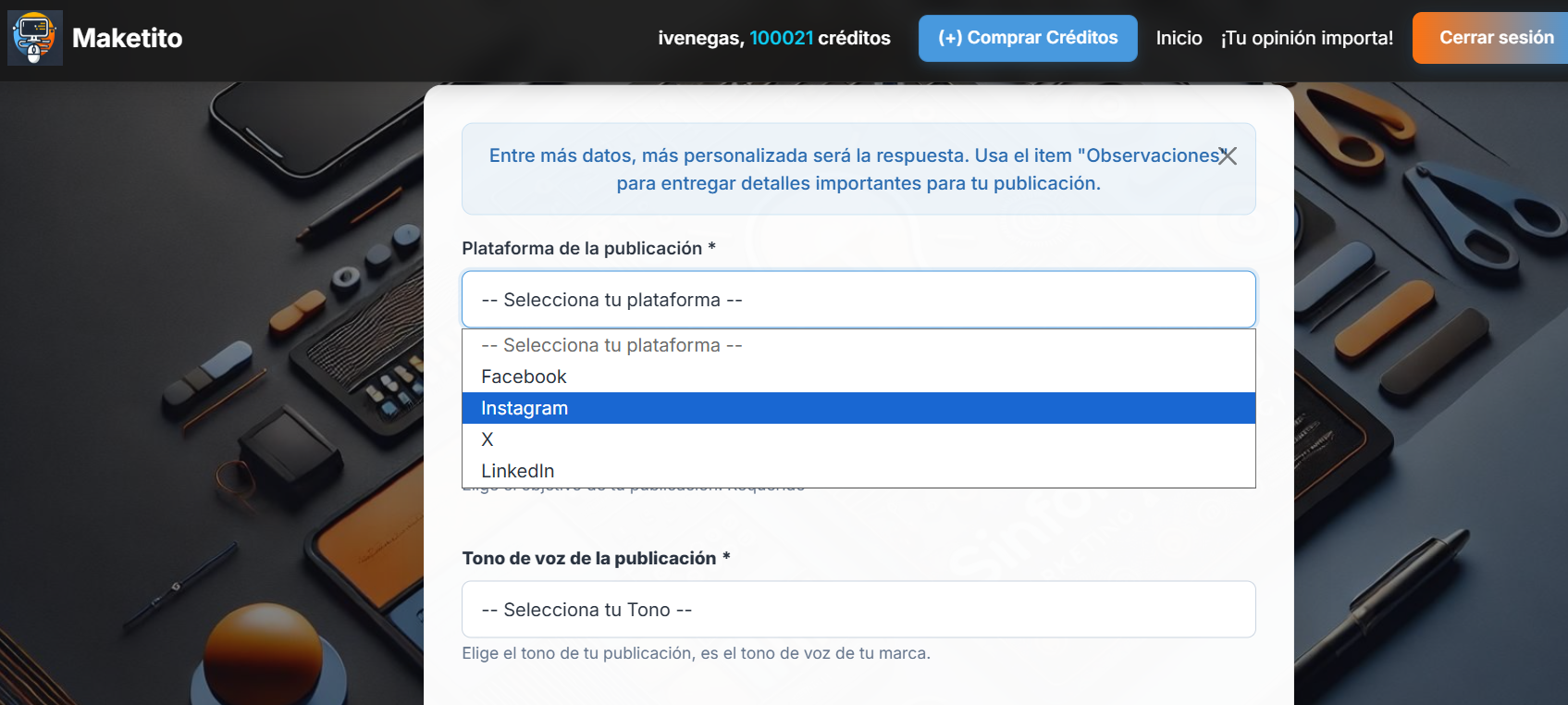Select LinkedIn from the platform list
The height and width of the screenshot is (705, 1568).
pos(858,471)
